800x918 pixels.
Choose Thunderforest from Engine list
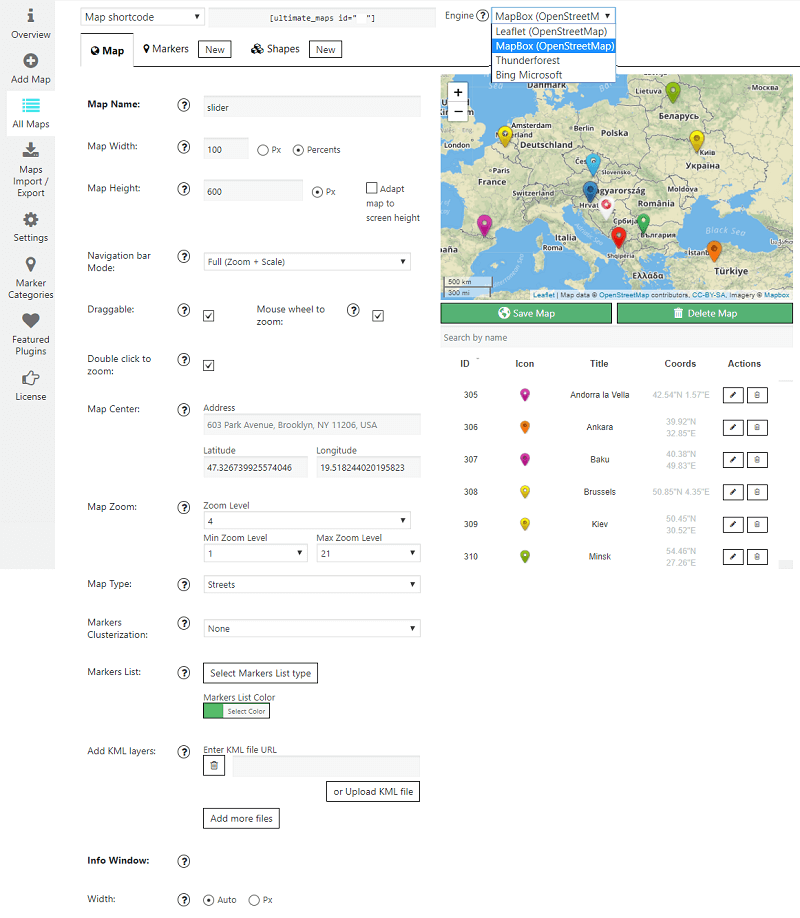click(528, 61)
